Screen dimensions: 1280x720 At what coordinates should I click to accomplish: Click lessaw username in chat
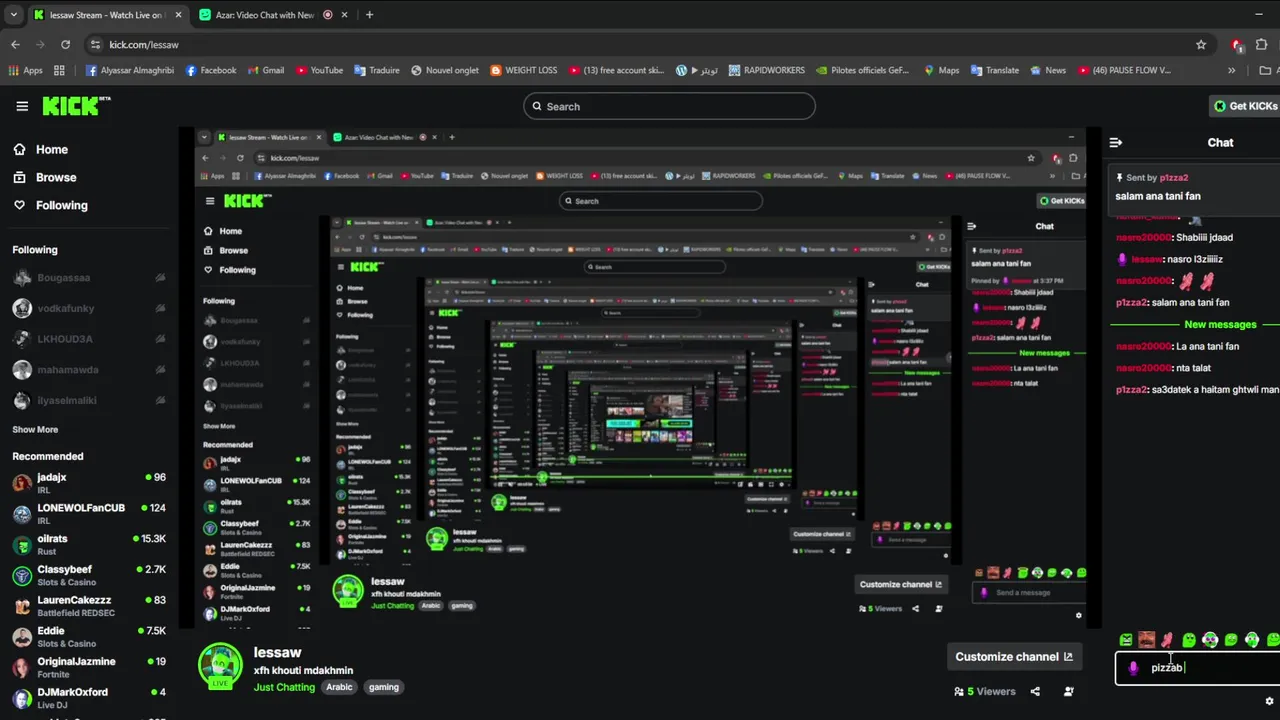1147,259
